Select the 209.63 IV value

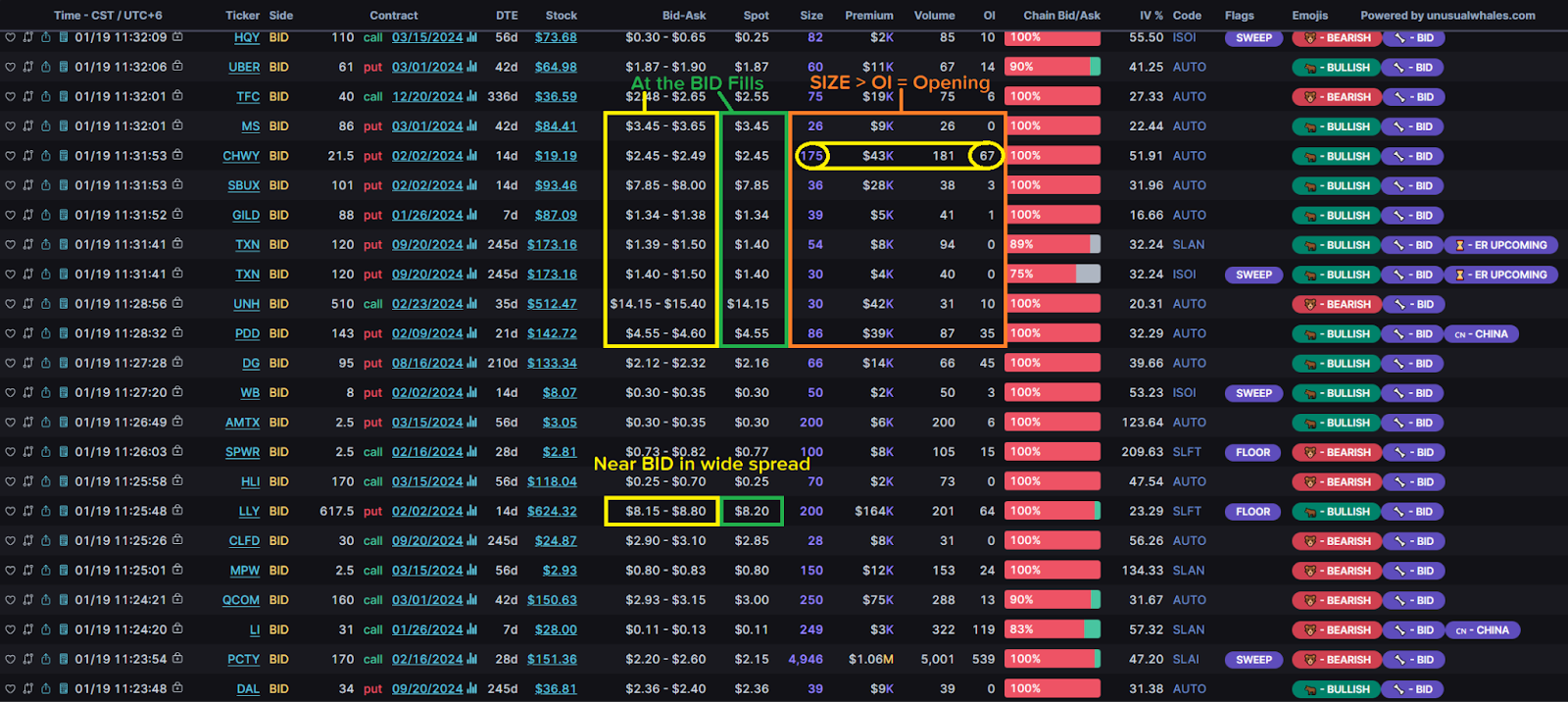coord(1143,452)
